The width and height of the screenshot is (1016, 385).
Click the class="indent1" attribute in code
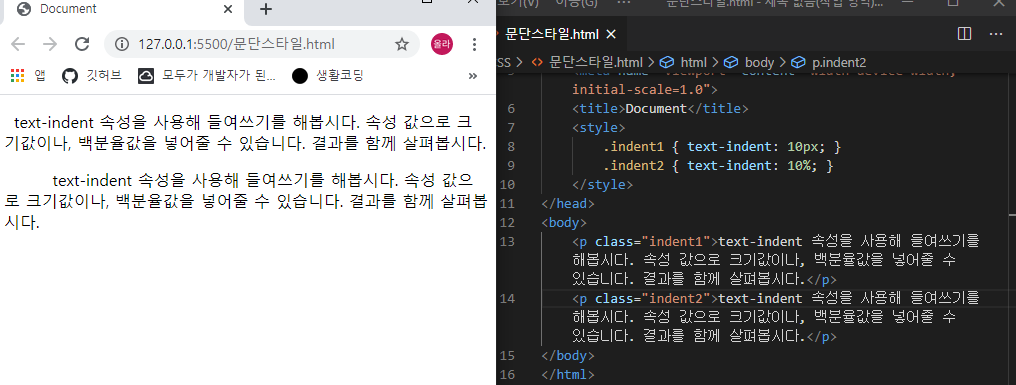pos(653,242)
